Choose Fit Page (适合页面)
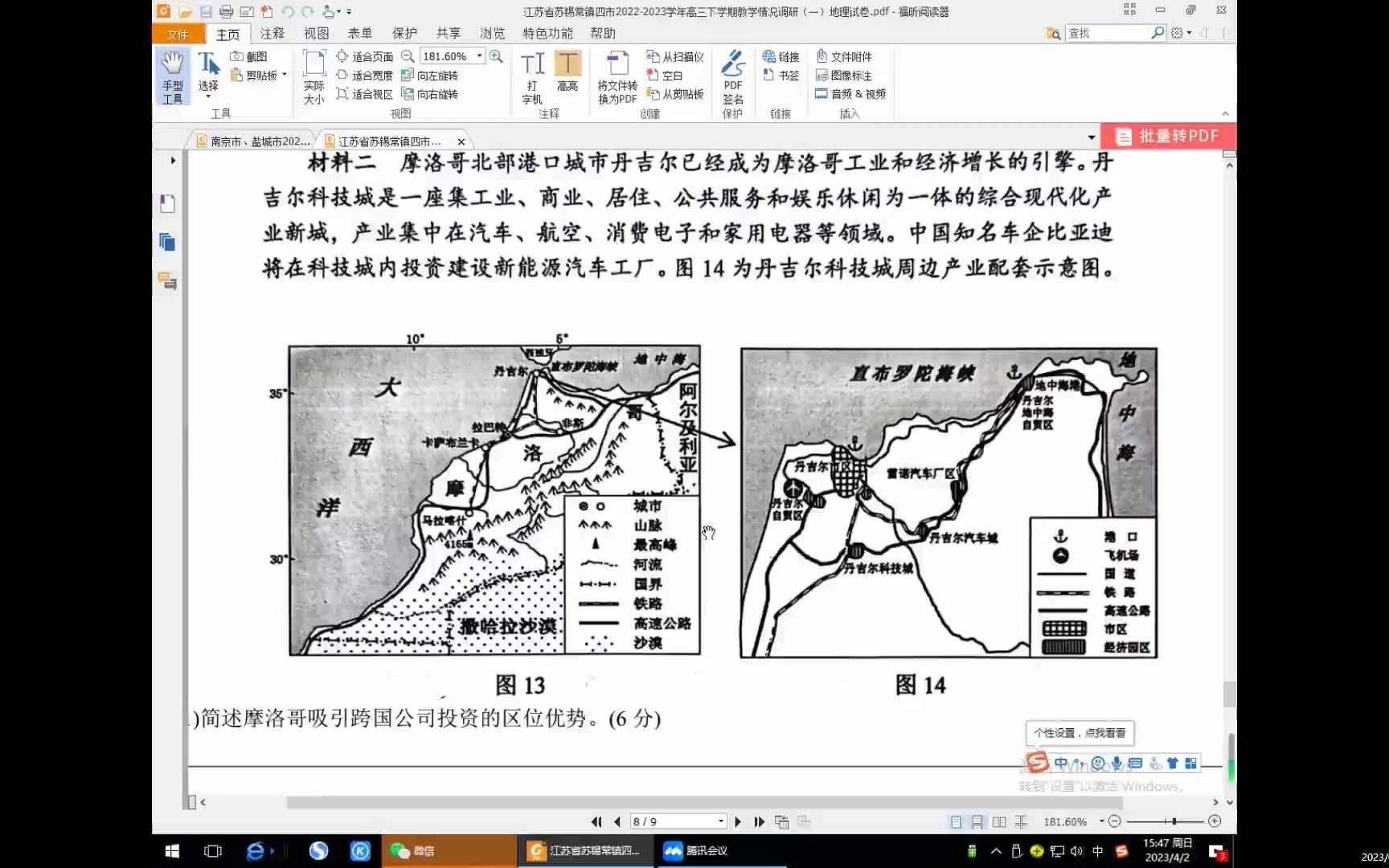The image size is (1389, 868). 365,56
